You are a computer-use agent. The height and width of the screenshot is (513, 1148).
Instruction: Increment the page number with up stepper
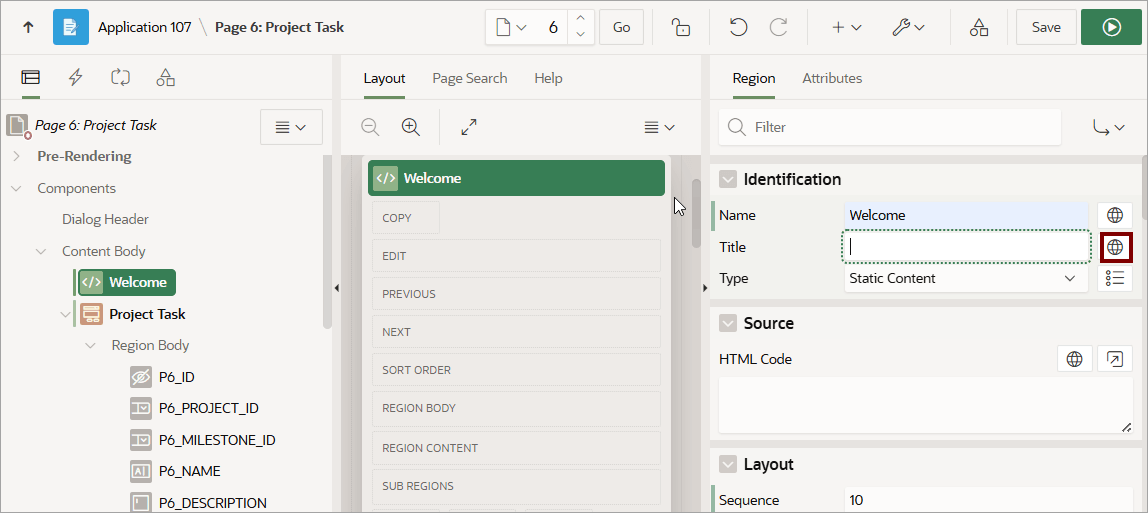point(580,19)
